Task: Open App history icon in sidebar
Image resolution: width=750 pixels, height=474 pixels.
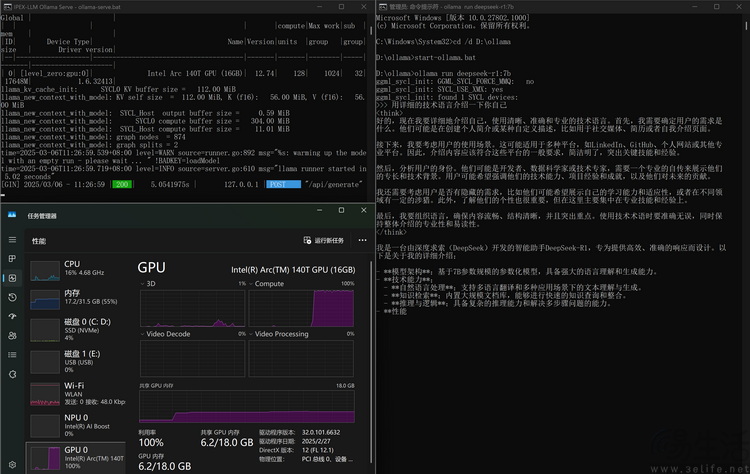Action: pos(12,297)
